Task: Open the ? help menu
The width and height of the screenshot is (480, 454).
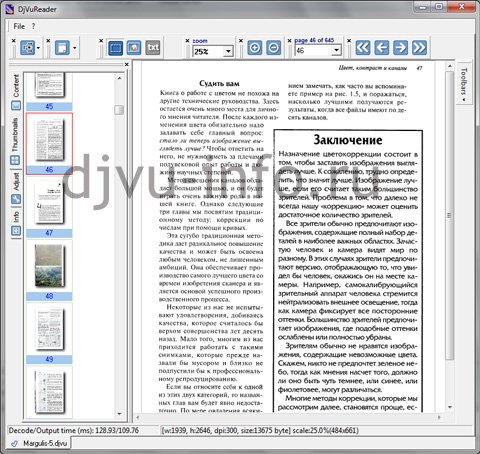Action: (33, 26)
